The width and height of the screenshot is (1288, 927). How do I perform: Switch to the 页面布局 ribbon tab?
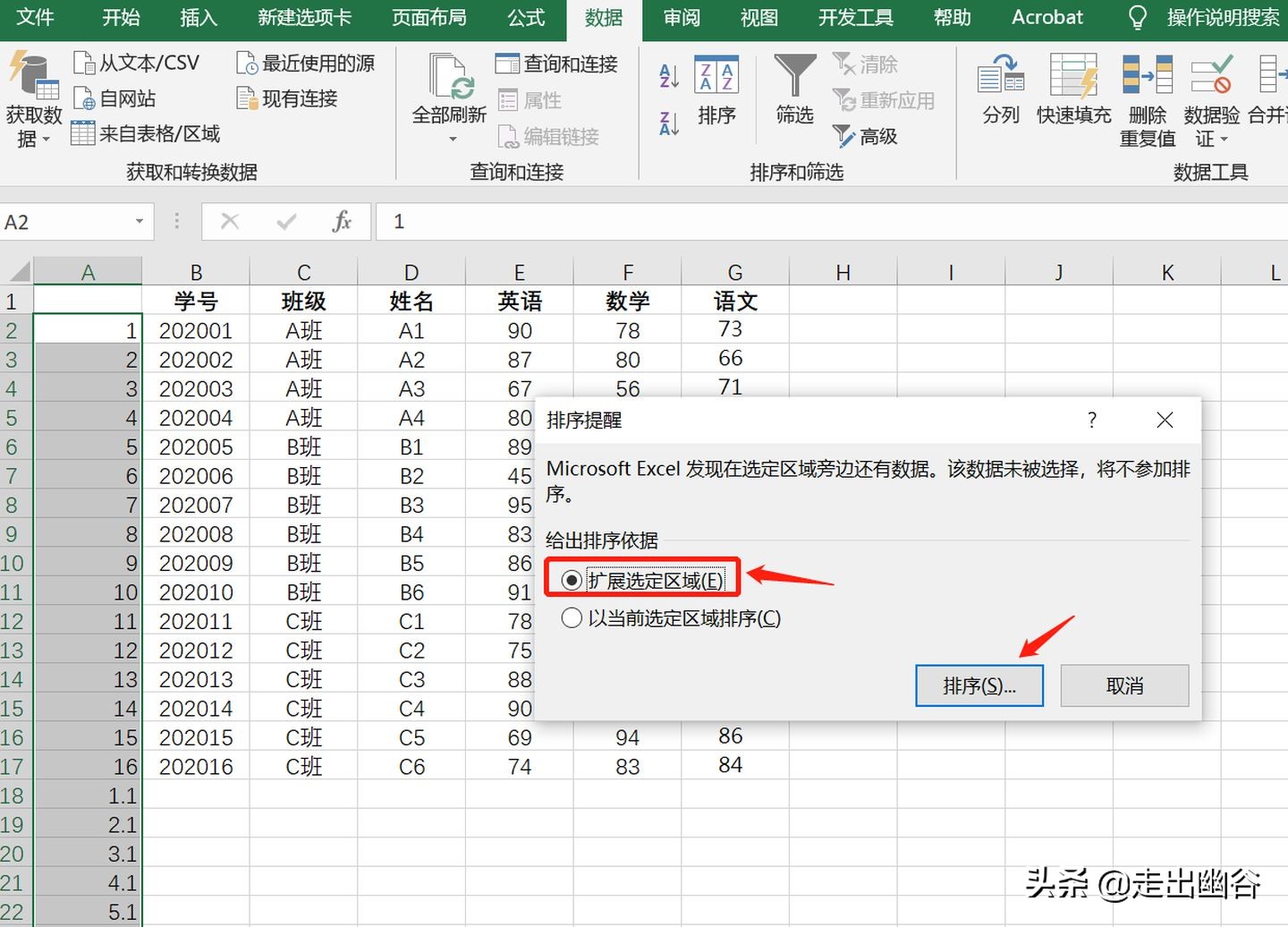(x=429, y=18)
